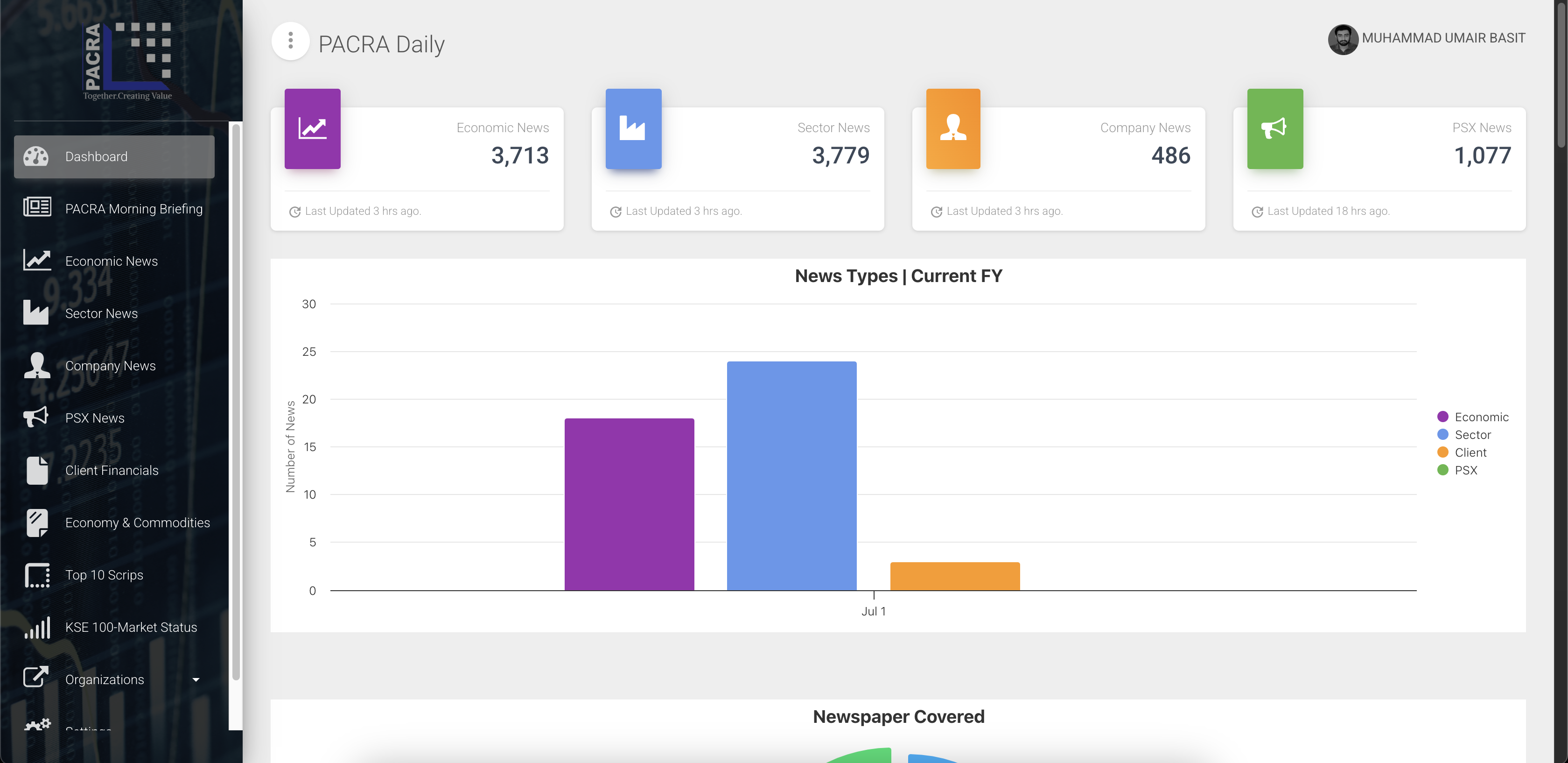Toggle the Economic series in the chart legend
The image size is (1568, 763).
[x=1472, y=417]
